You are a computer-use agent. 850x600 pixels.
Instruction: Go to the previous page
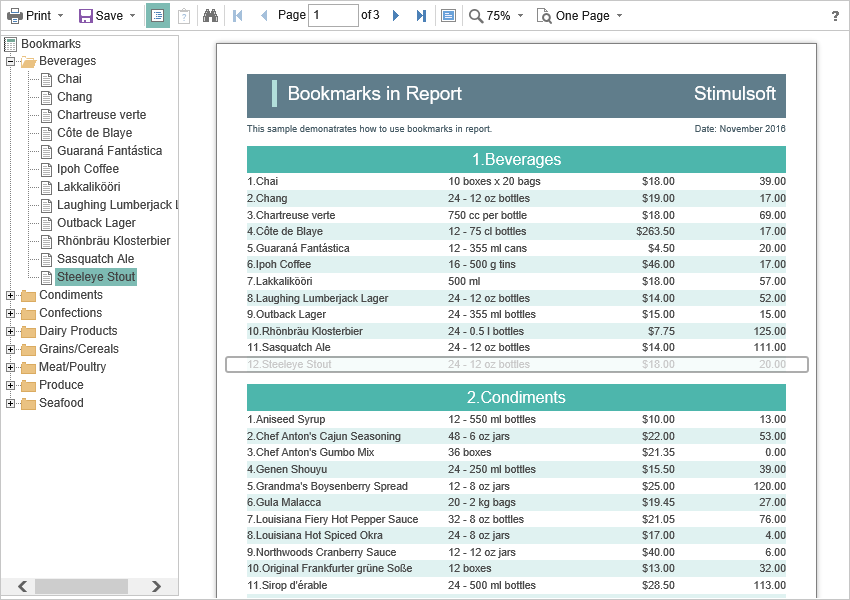262,15
